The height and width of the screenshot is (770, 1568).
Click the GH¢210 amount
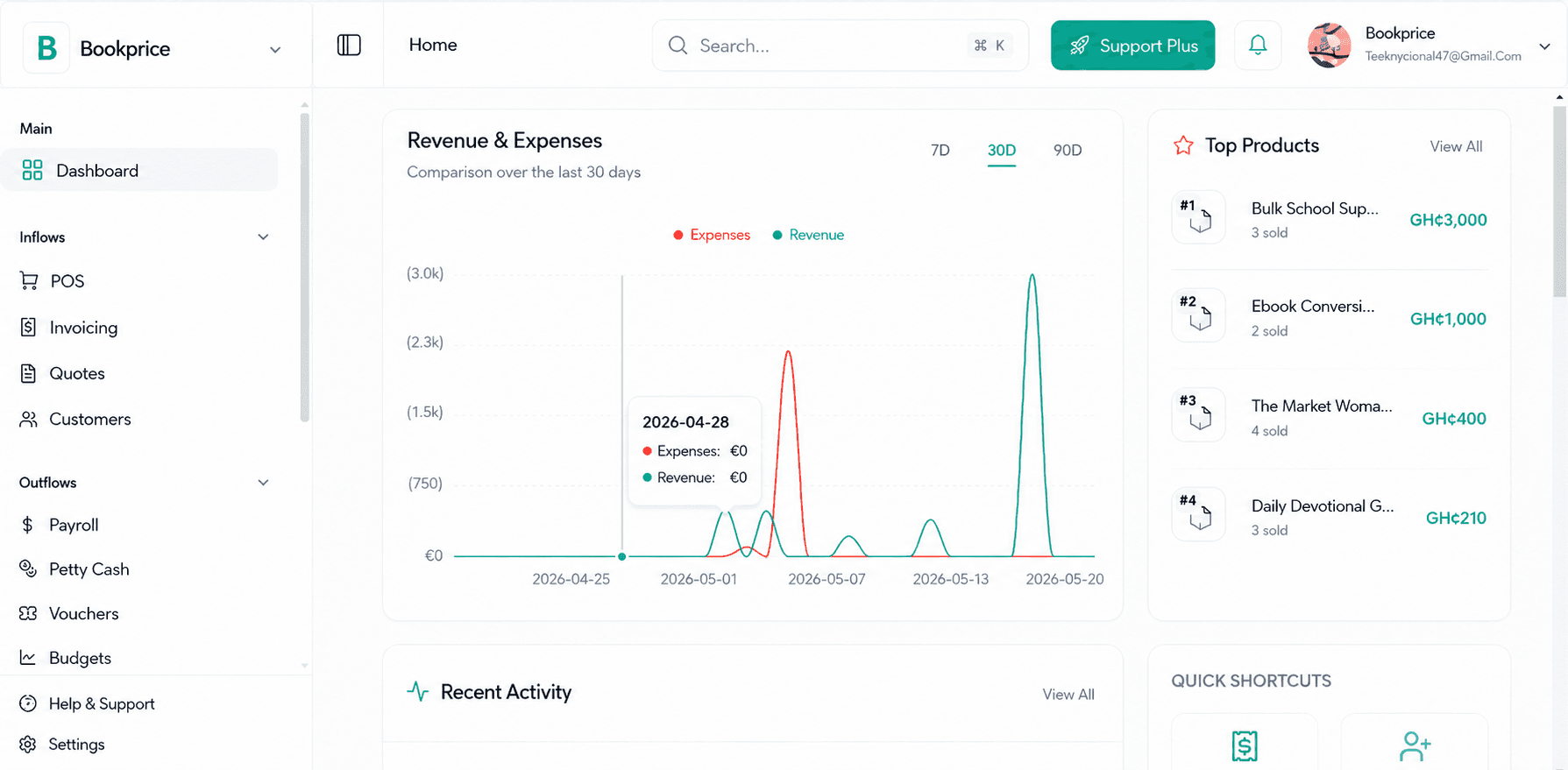tap(1456, 518)
